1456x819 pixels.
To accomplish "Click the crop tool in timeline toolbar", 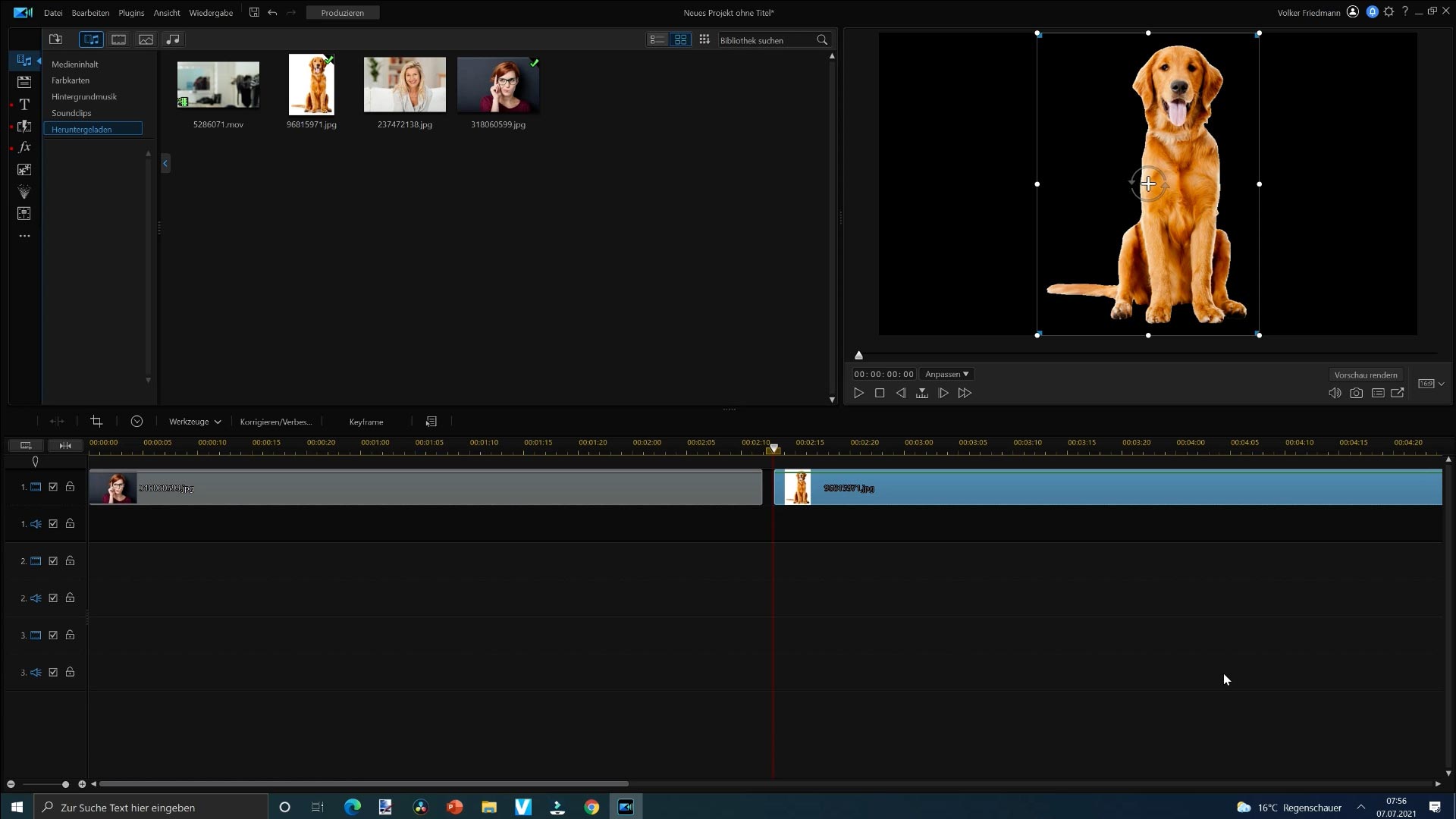I will [x=96, y=422].
